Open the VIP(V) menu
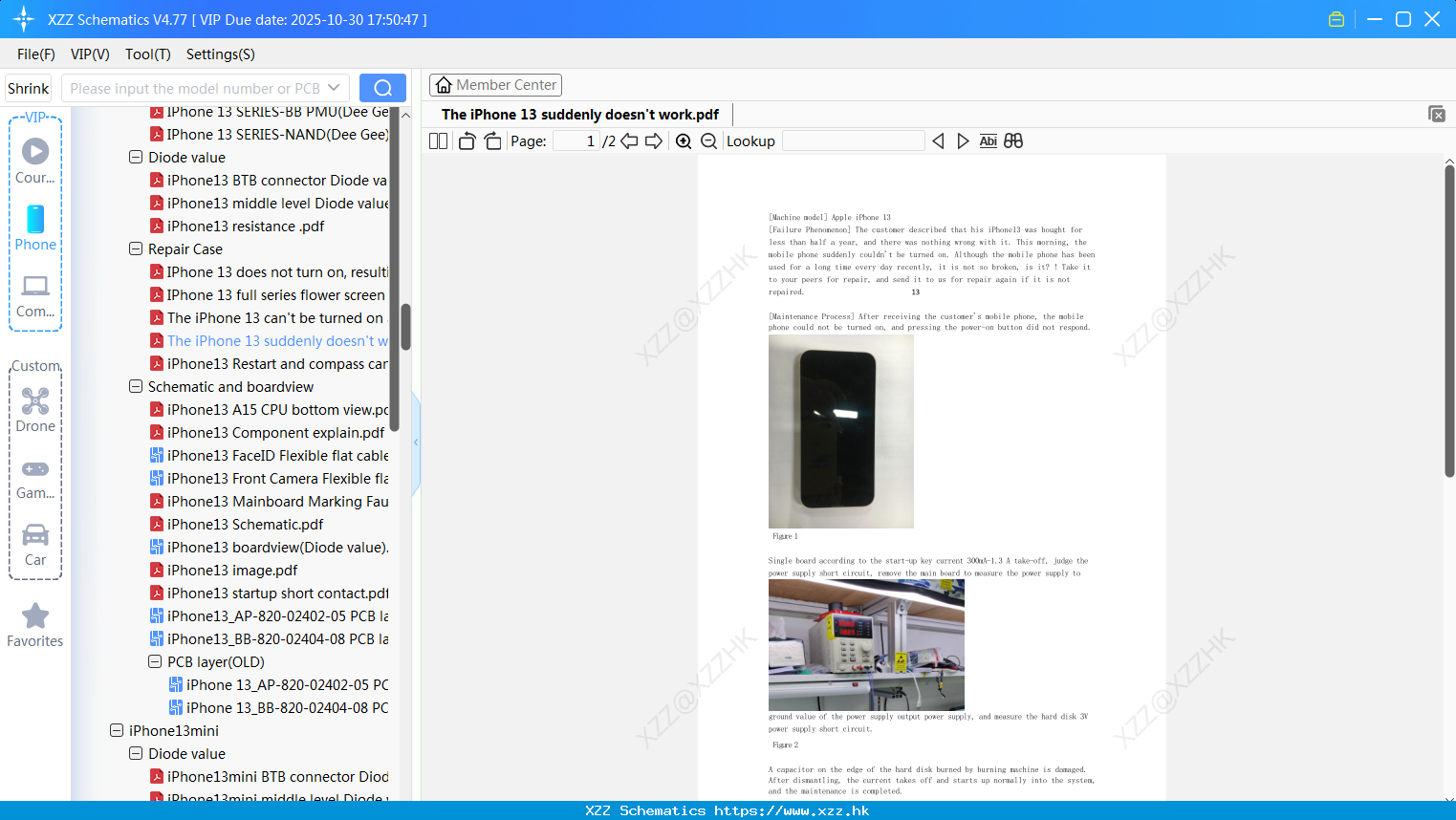Screen dimensions: 1456x820 pos(90,54)
